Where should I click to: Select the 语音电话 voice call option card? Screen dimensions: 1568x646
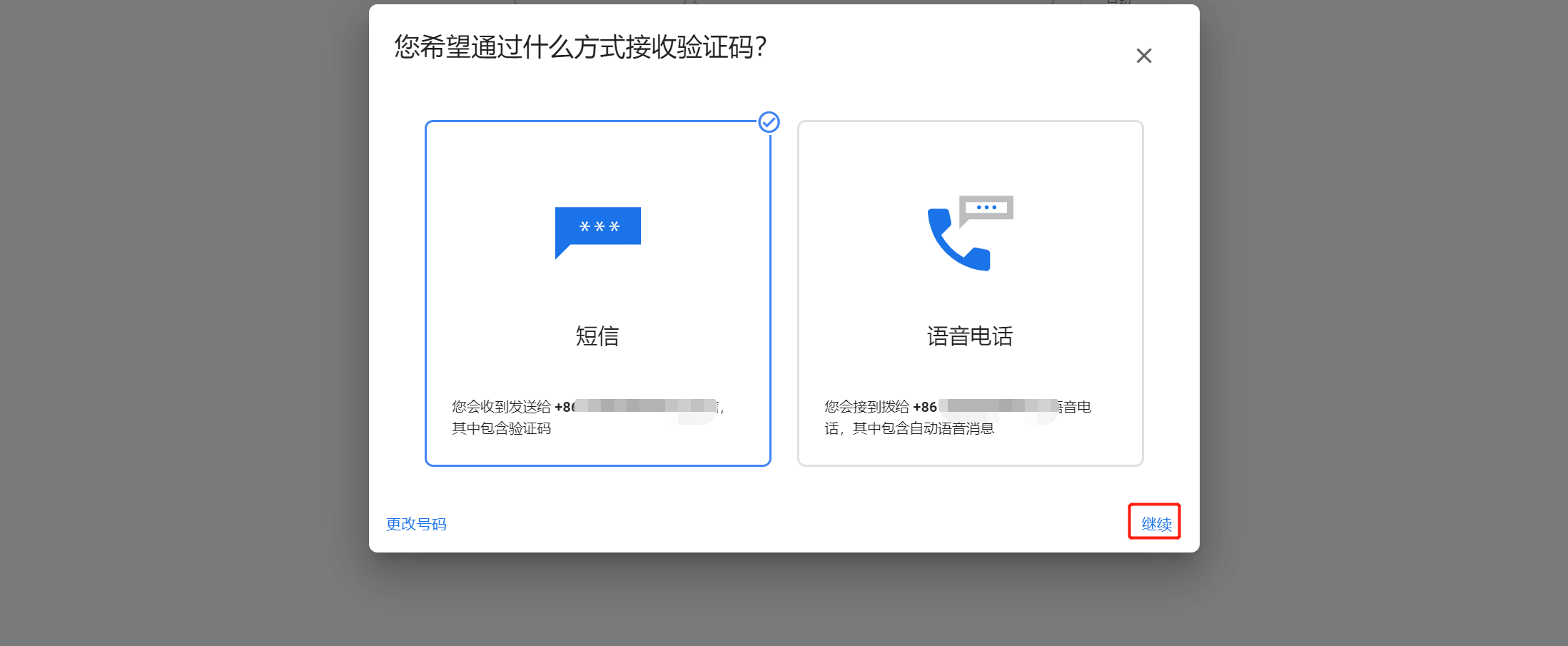tap(971, 293)
